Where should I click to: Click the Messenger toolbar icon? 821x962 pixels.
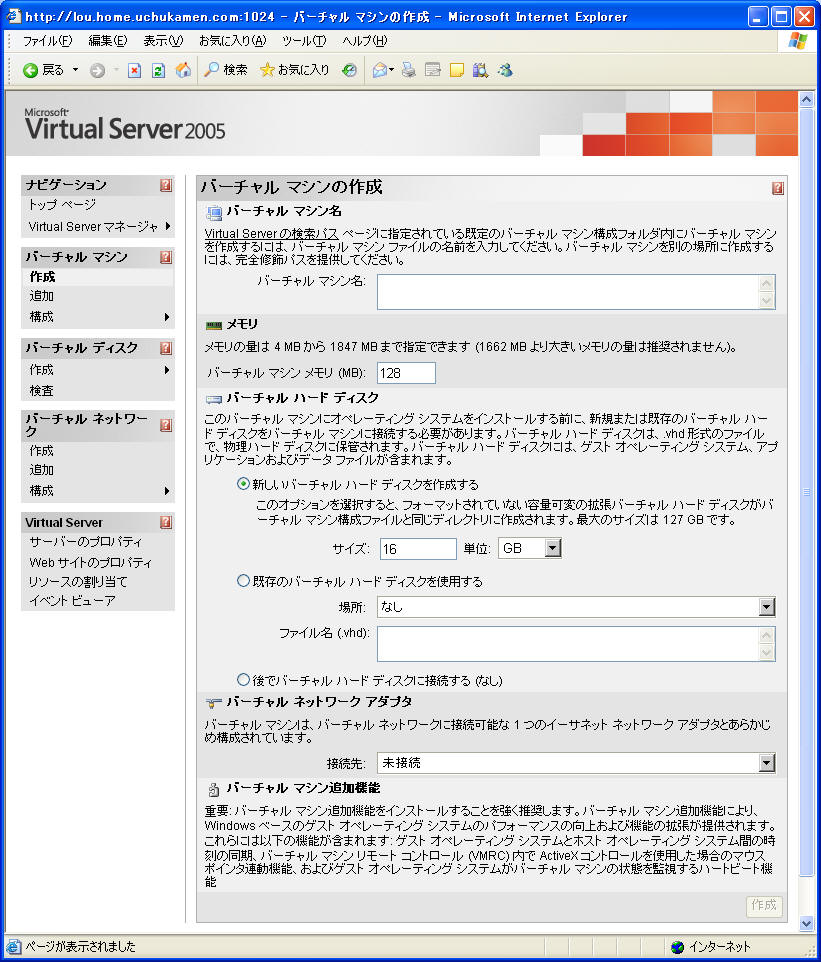click(x=505, y=71)
